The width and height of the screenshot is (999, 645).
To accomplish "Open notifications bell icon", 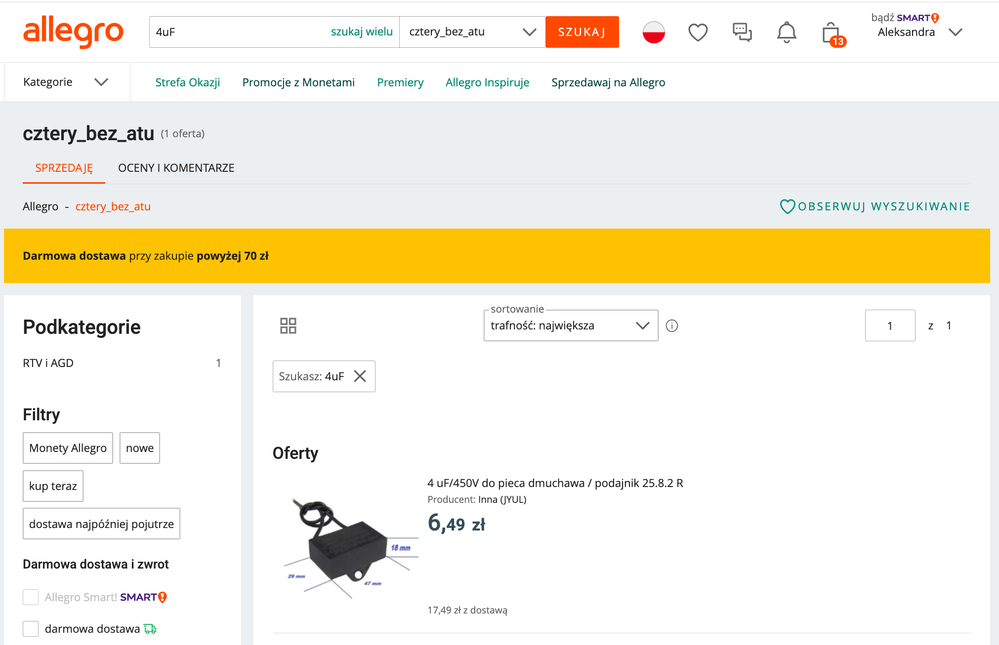I will (x=787, y=32).
